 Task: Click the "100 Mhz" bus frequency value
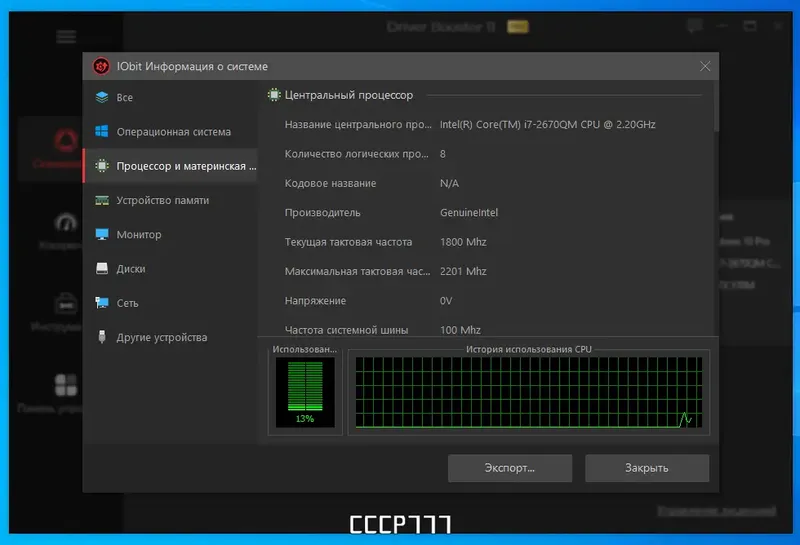coord(460,330)
